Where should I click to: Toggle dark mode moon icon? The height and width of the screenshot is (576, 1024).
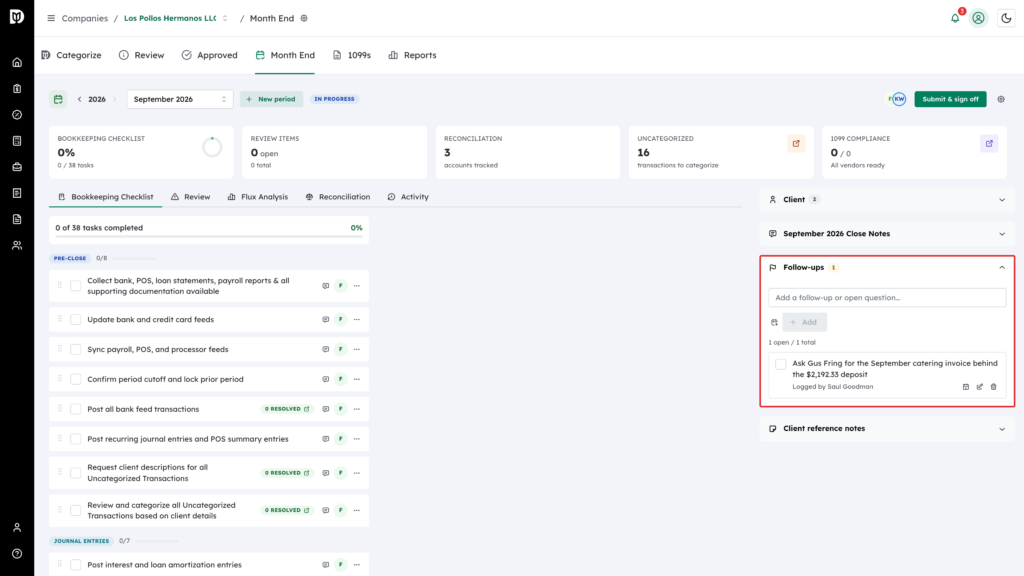click(1006, 18)
